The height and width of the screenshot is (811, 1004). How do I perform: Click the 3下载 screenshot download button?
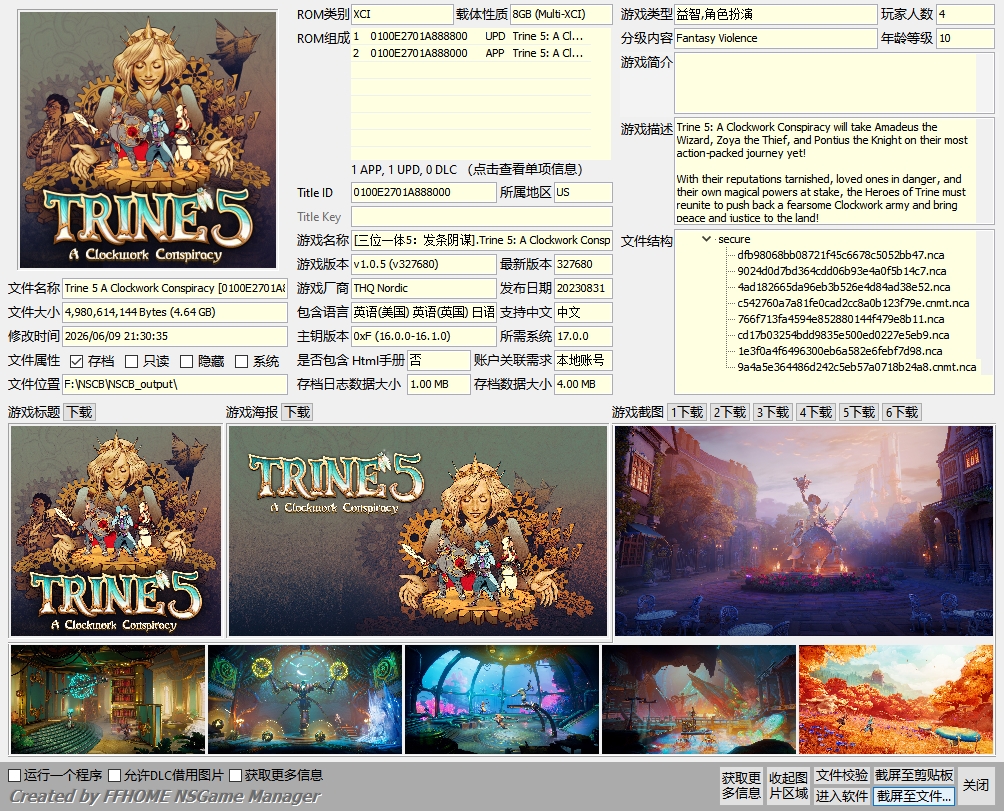click(772, 412)
